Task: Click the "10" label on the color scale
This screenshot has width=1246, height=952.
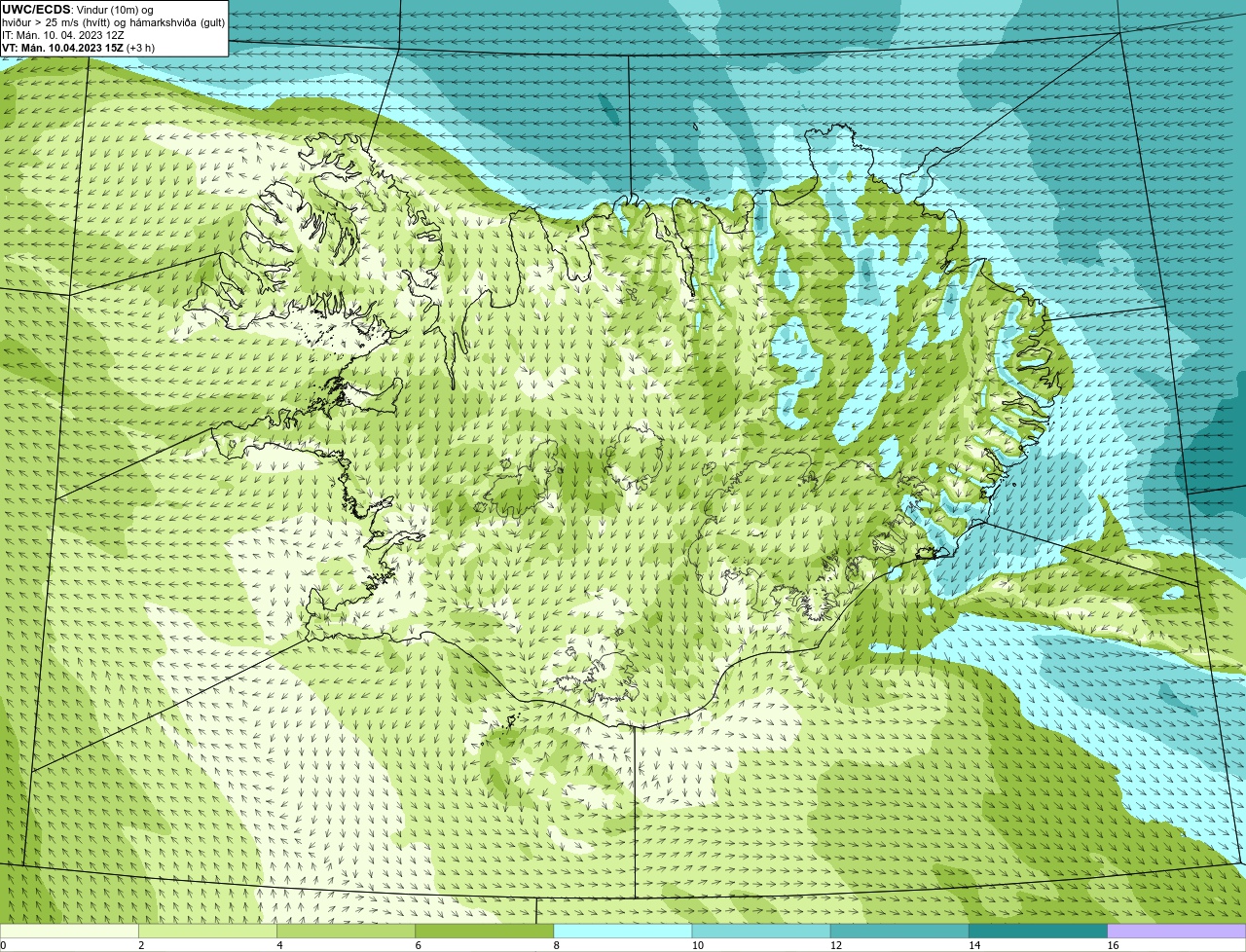Action: pyautogui.click(x=697, y=945)
